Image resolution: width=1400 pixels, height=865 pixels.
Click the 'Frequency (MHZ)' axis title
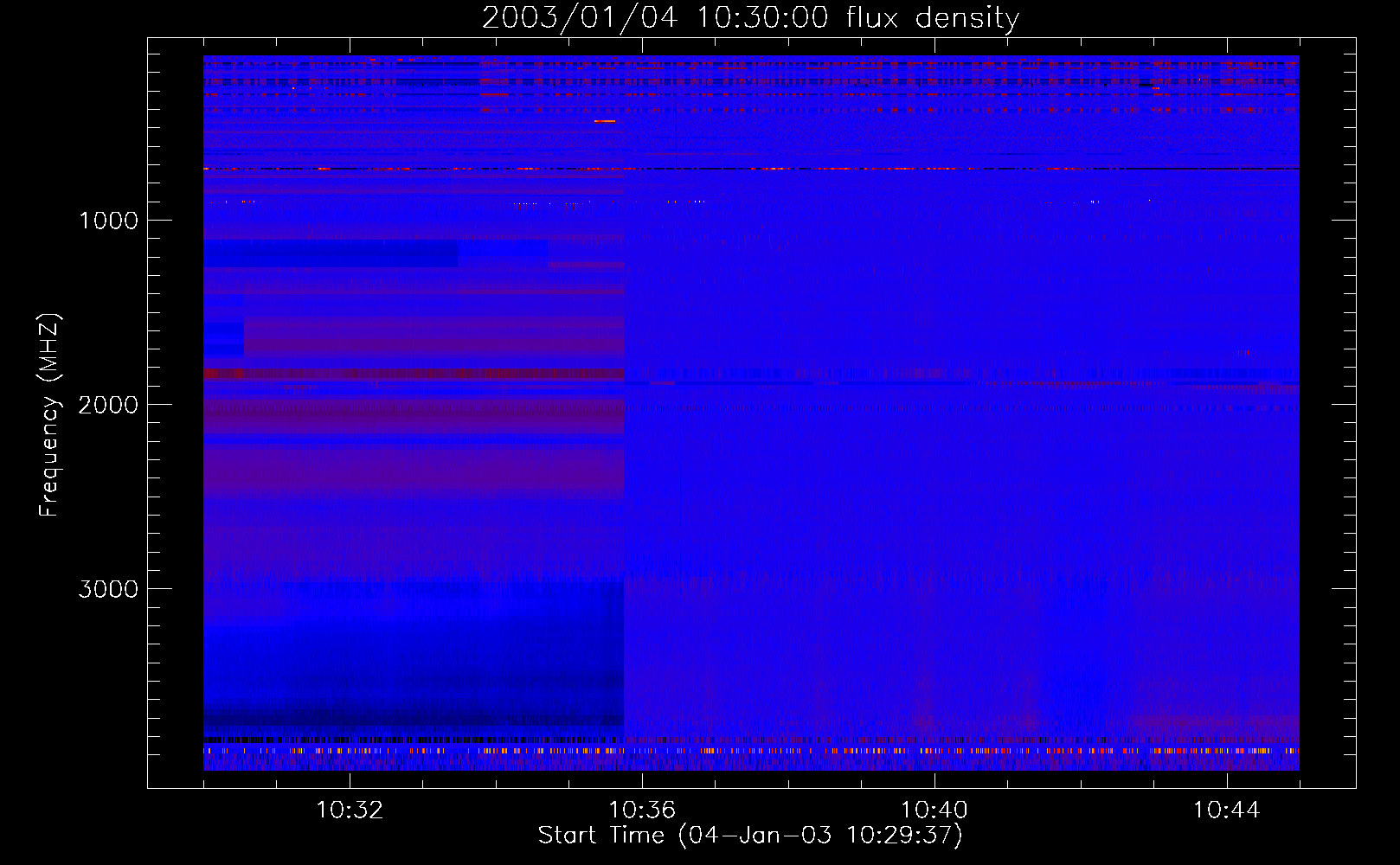tap(49, 415)
